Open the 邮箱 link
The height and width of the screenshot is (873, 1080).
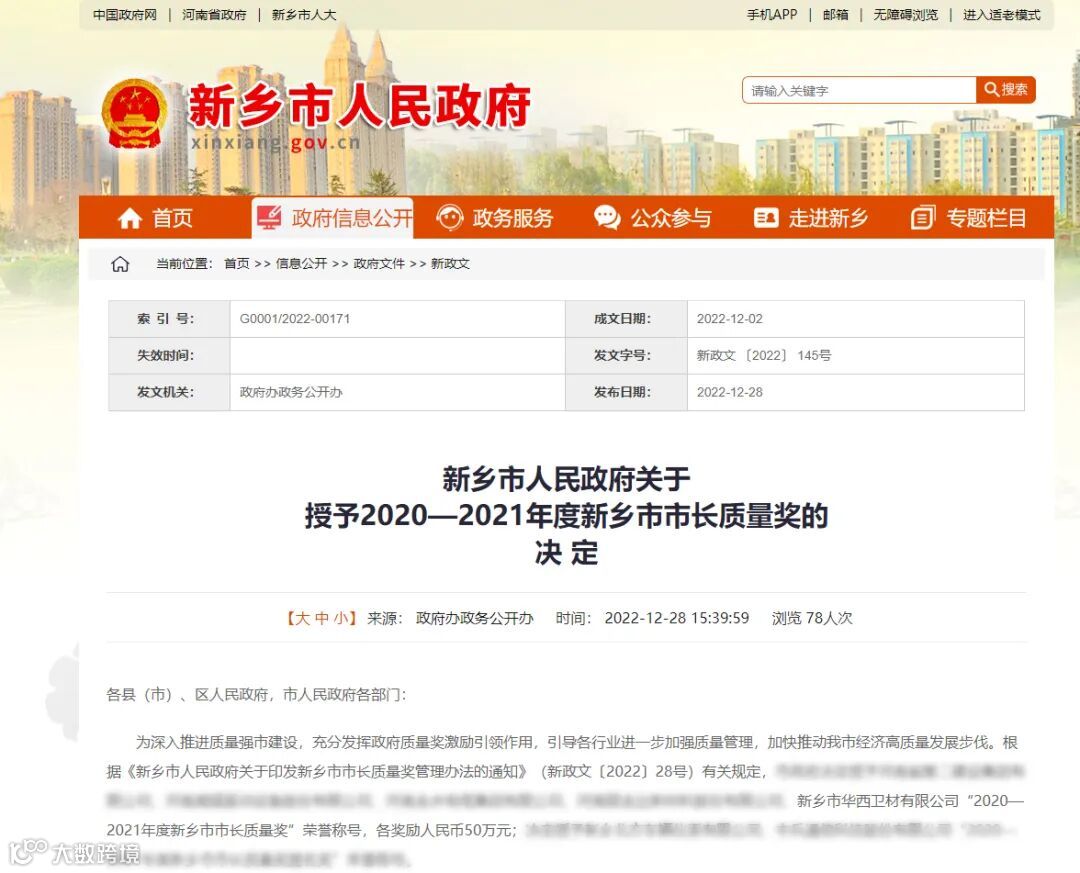[835, 14]
